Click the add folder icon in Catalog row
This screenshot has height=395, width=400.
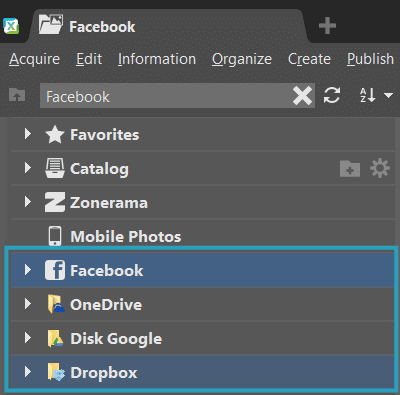pyautogui.click(x=350, y=168)
